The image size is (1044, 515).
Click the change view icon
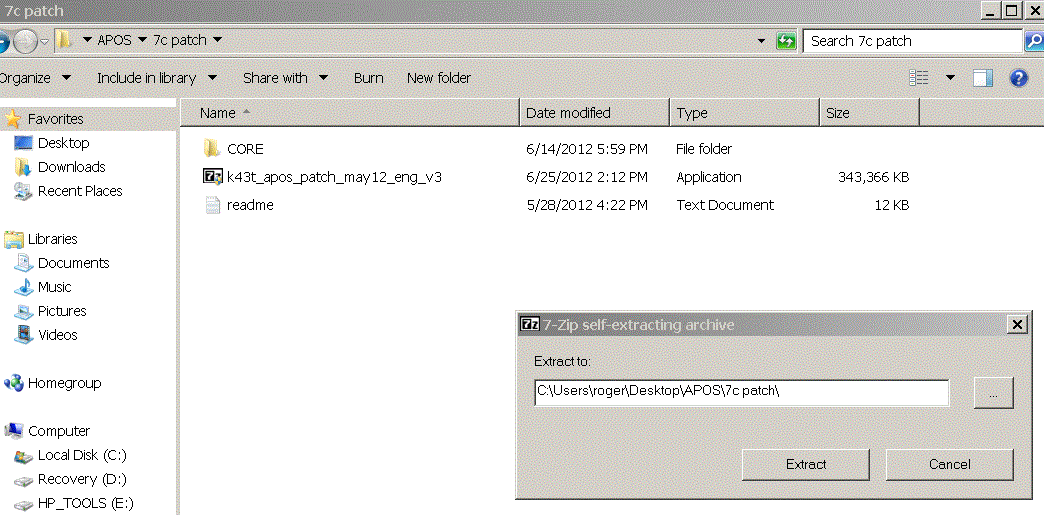(919, 78)
